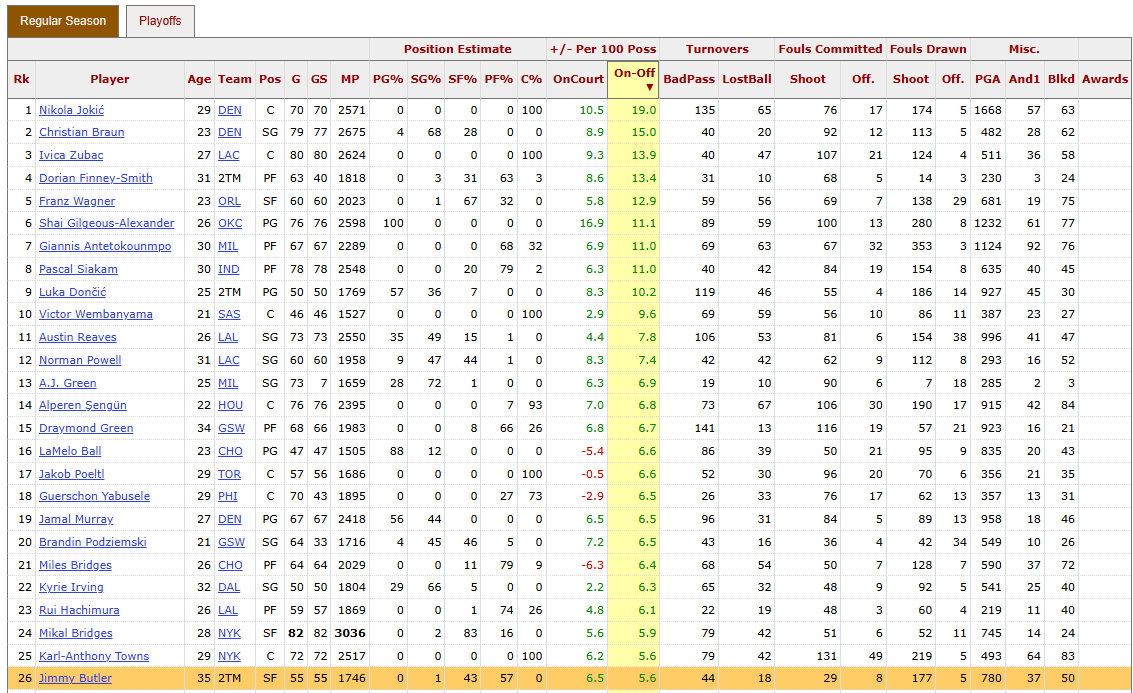The image size is (1133, 693).
Task: Sort by MP column header
Action: (x=350, y=79)
